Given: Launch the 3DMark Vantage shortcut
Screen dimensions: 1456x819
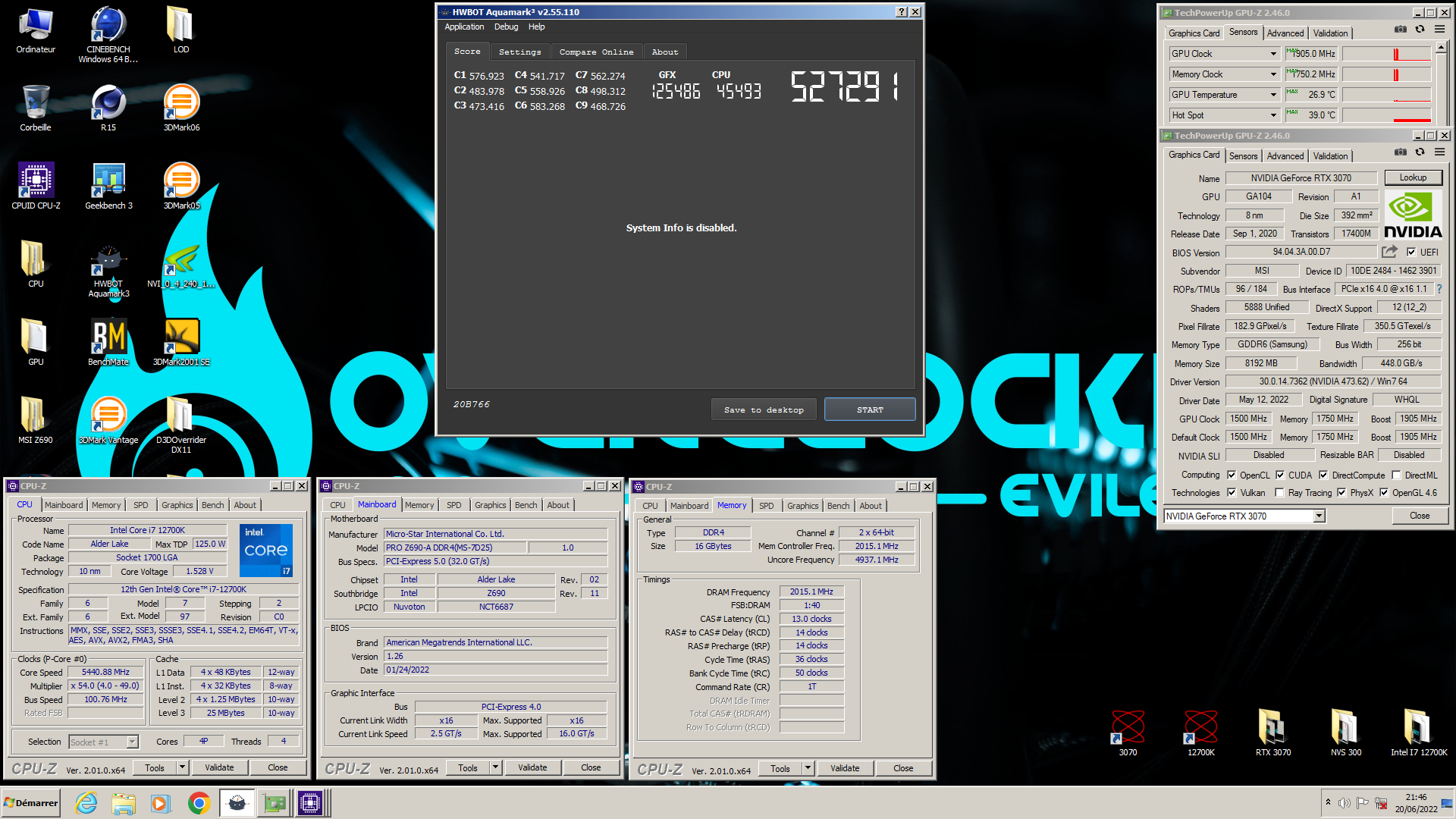Looking at the screenshot, I should (108, 420).
